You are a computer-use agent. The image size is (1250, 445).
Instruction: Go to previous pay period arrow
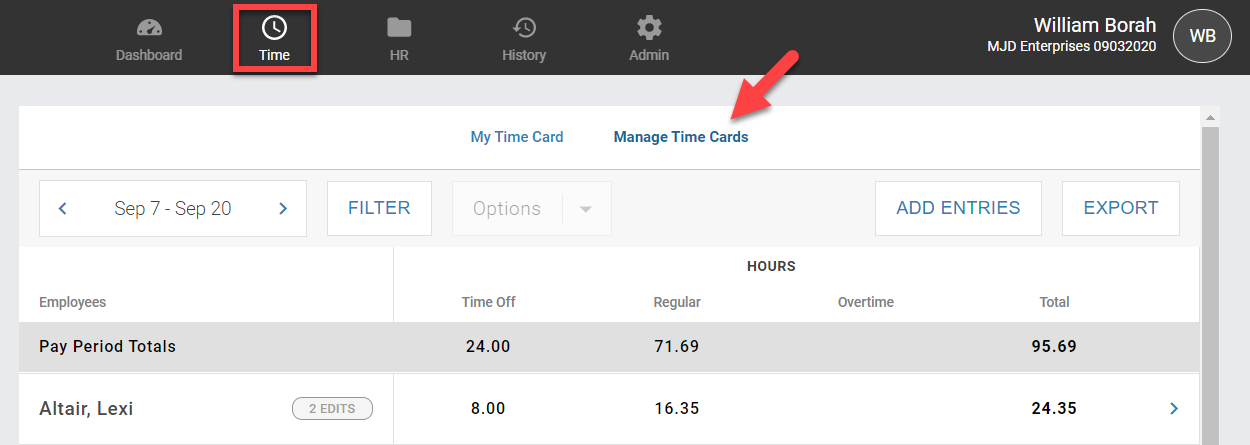tap(63, 209)
